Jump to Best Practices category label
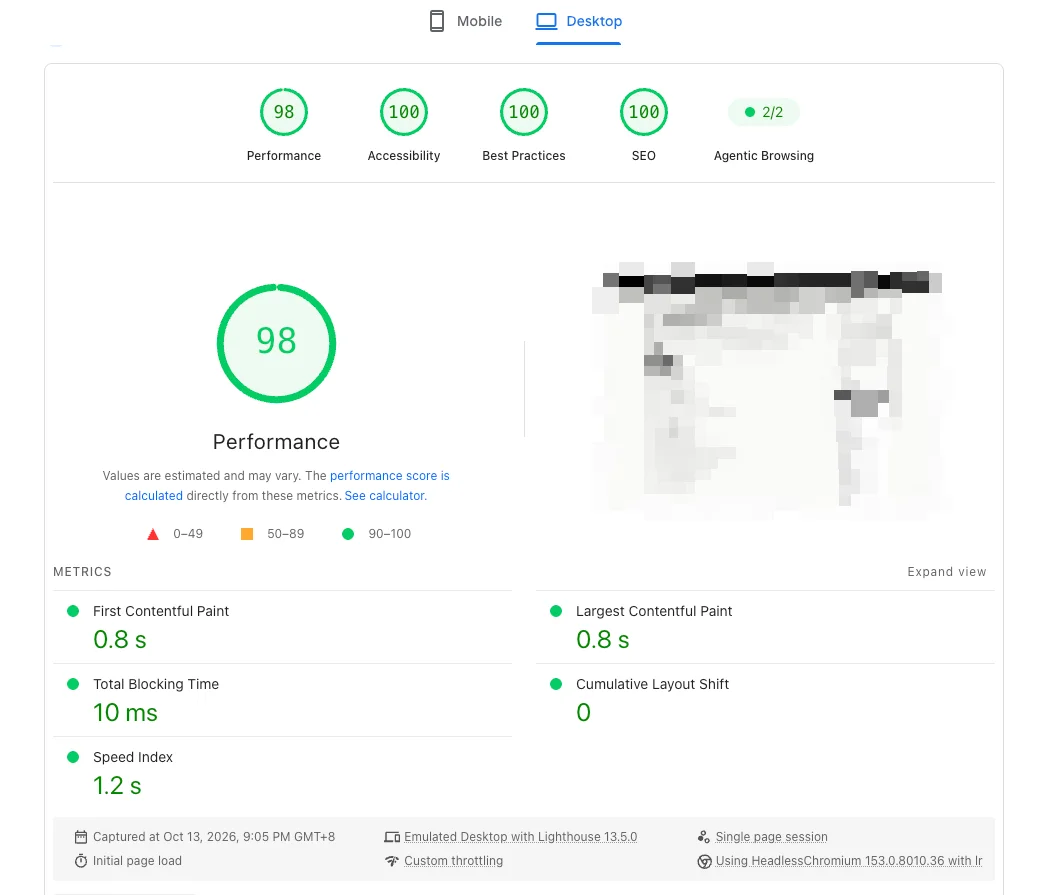 (524, 156)
